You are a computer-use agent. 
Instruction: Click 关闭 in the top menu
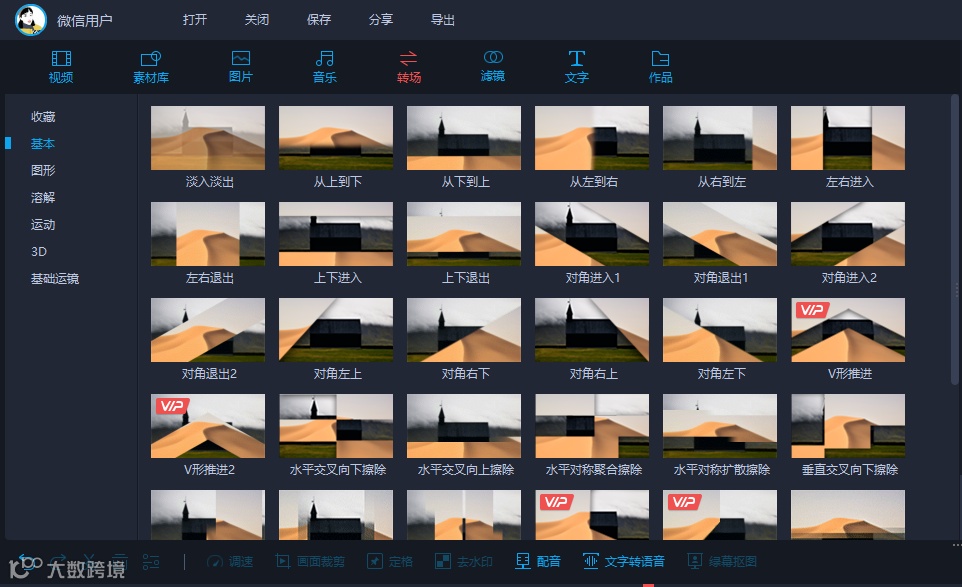click(256, 20)
